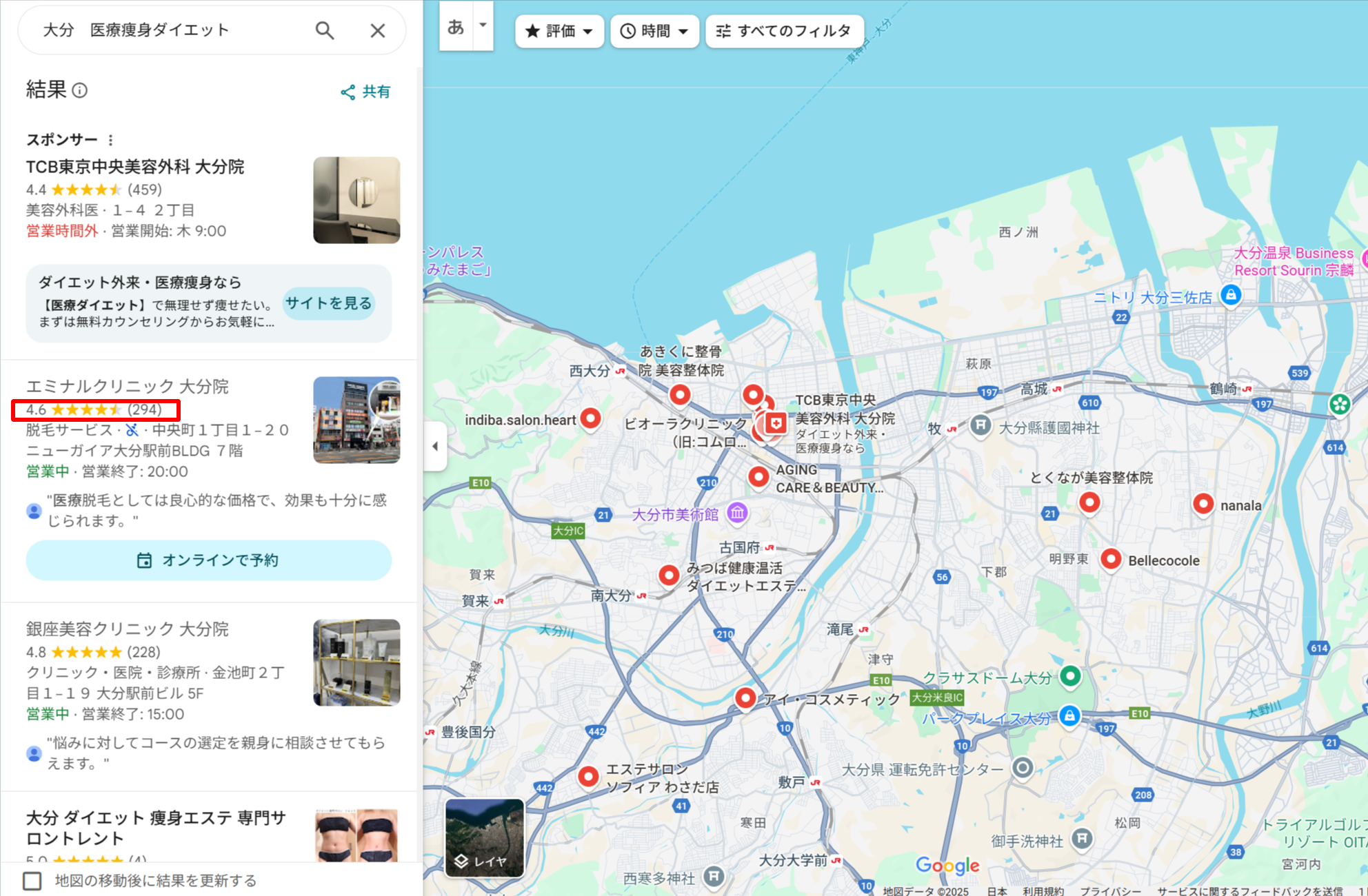Image resolution: width=1368 pixels, height=896 pixels.
Task: Expand the input method dropdown arrow
Action: coord(483,26)
